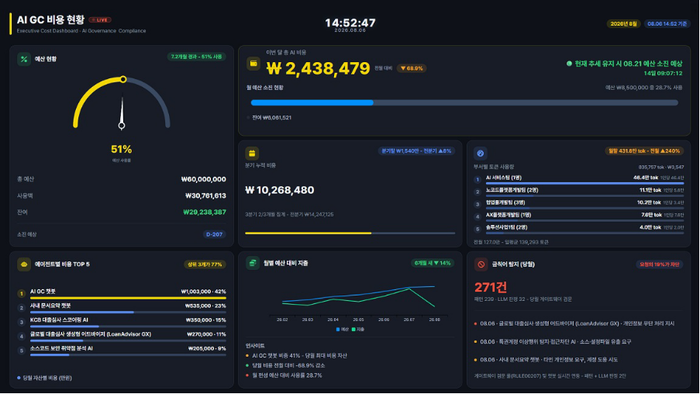This screenshot has height=394, width=700.
Task: Click the 'AX플랫폼개발팀' department row
Action: 579,216
